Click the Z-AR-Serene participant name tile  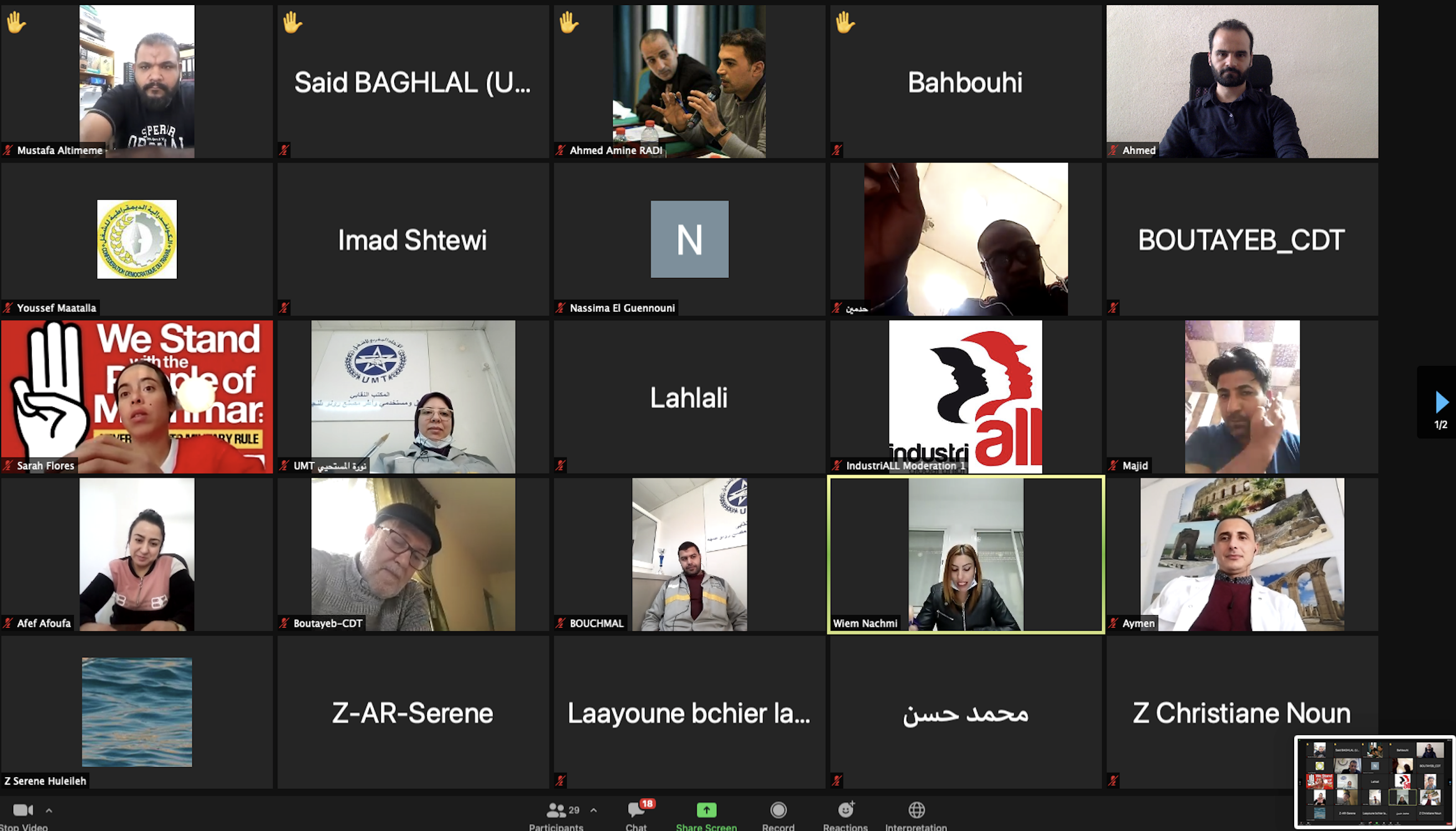(x=413, y=712)
